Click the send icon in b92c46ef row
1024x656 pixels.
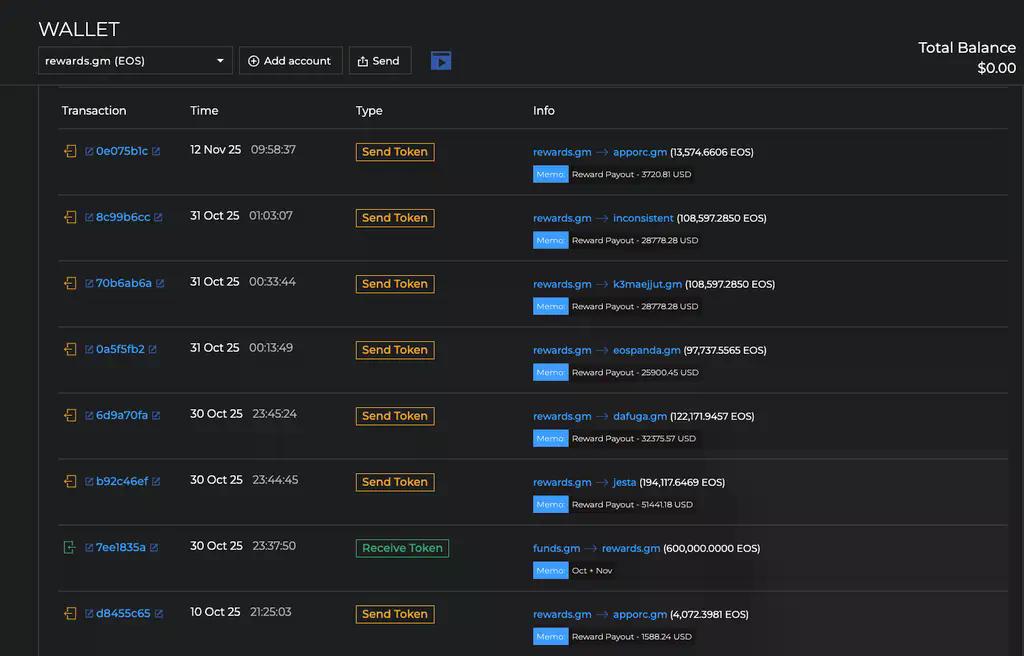coord(70,482)
